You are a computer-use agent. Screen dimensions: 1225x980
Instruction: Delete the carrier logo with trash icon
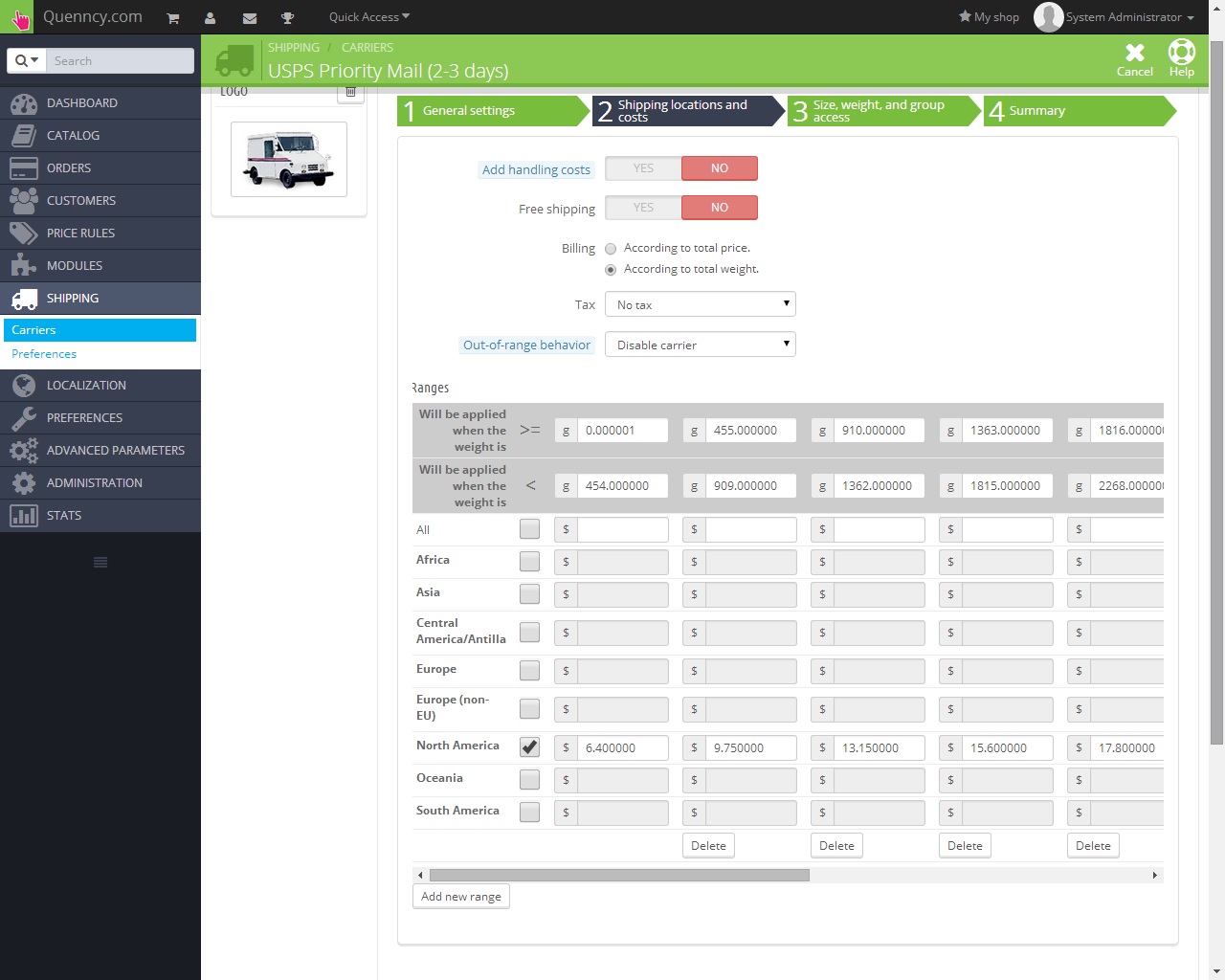(x=350, y=92)
